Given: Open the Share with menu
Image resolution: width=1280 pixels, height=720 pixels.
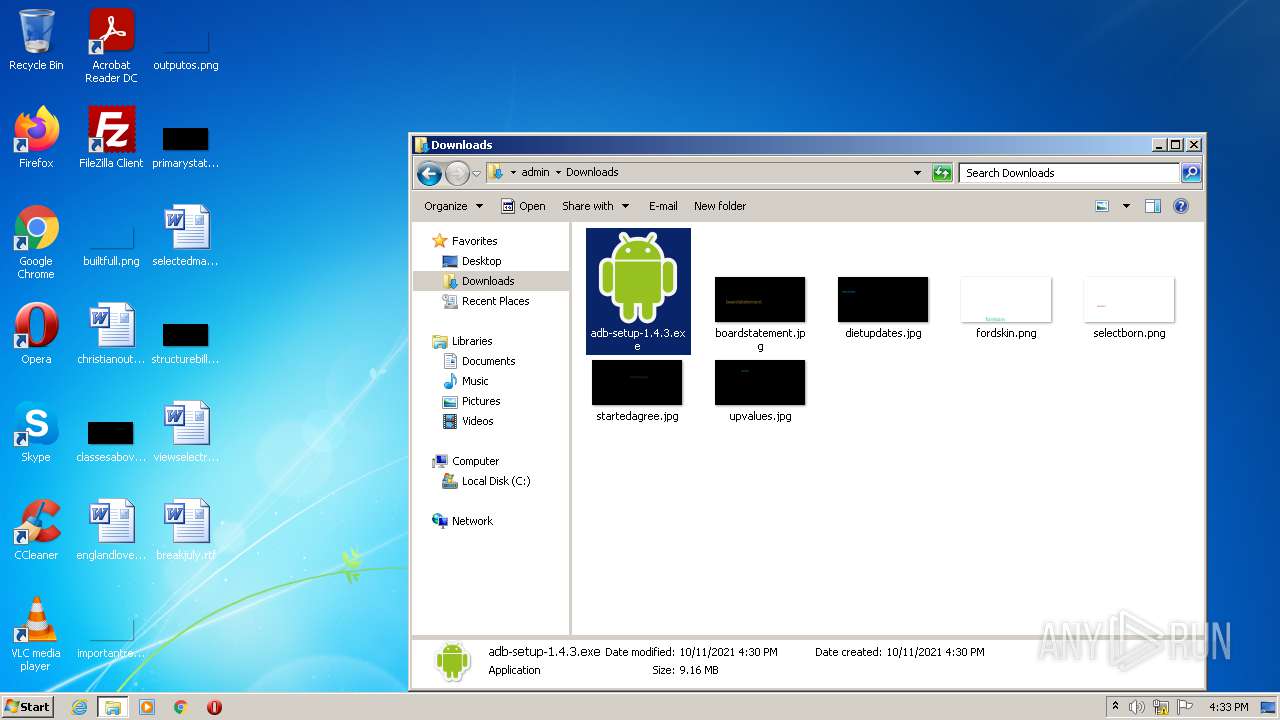Looking at the screenshot, I should pyautogui.click(x=595, y=206).
